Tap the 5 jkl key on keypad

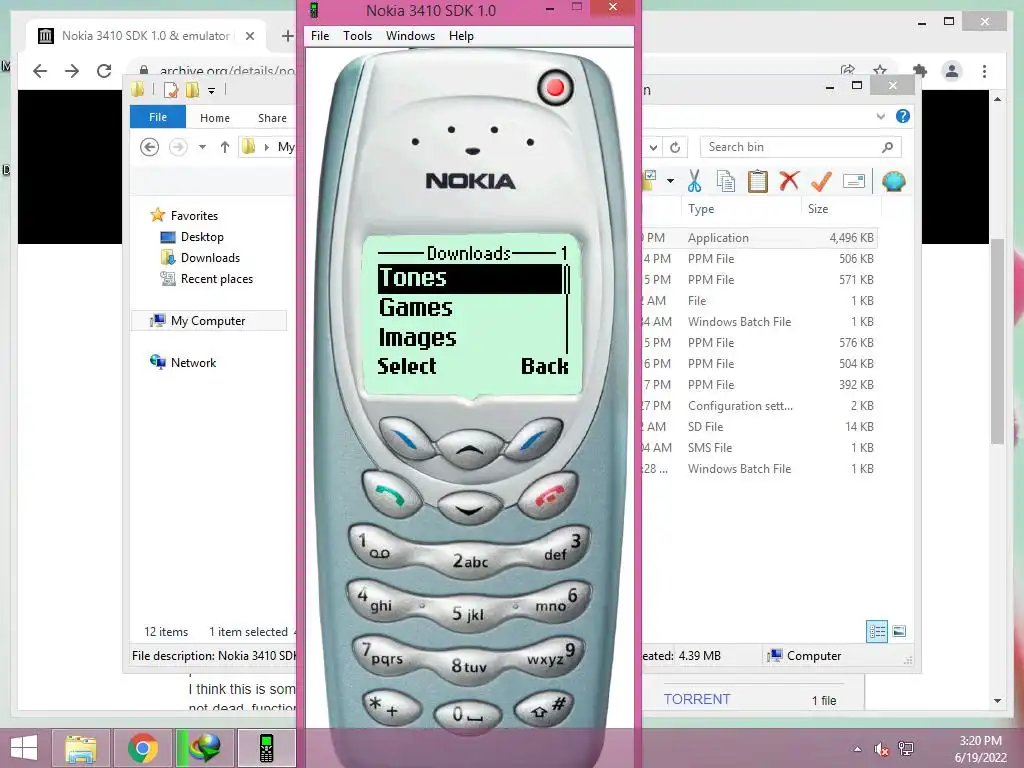(468, 613)
